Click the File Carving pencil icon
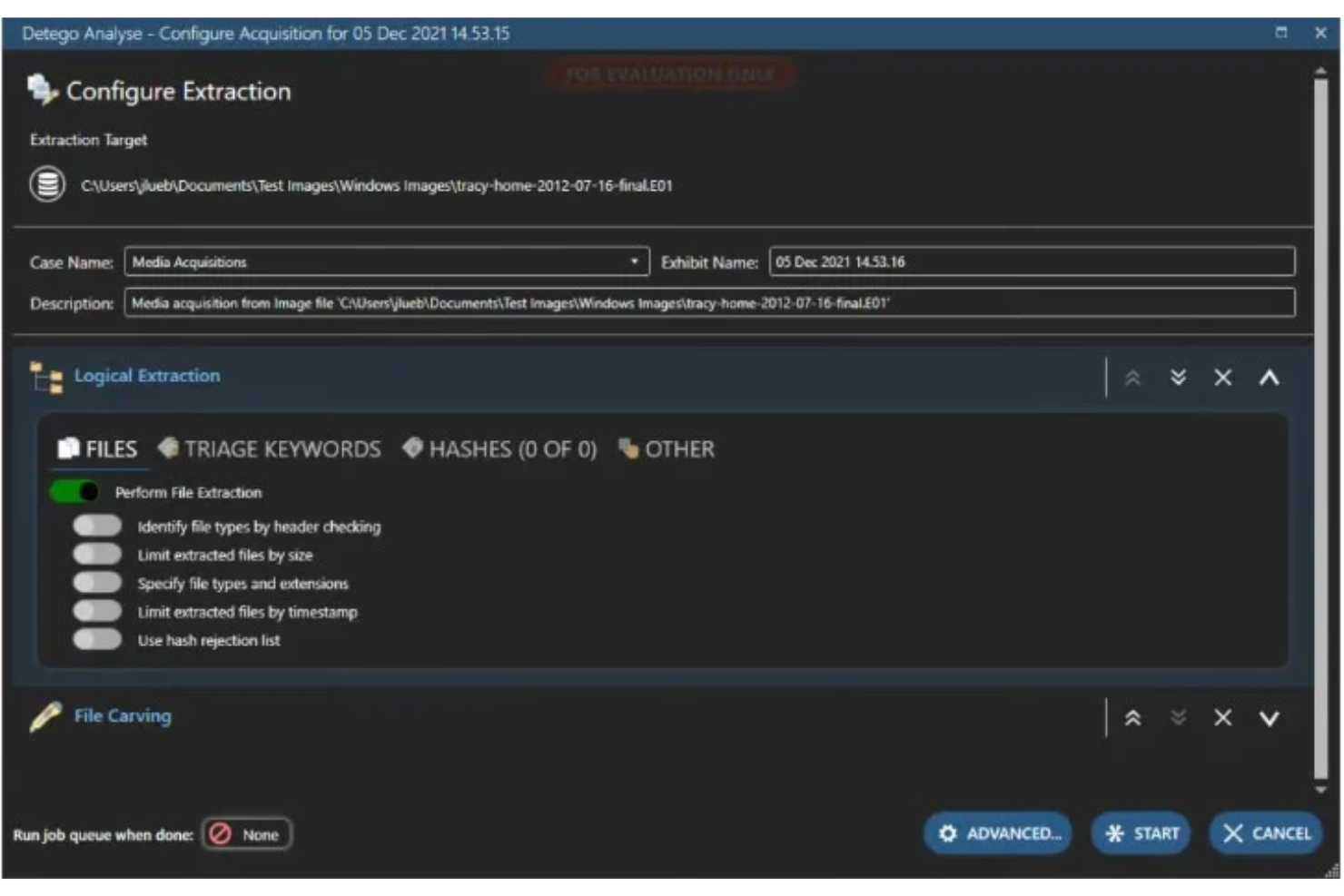Screen dimensions: 1344x896 coord(45,717)
